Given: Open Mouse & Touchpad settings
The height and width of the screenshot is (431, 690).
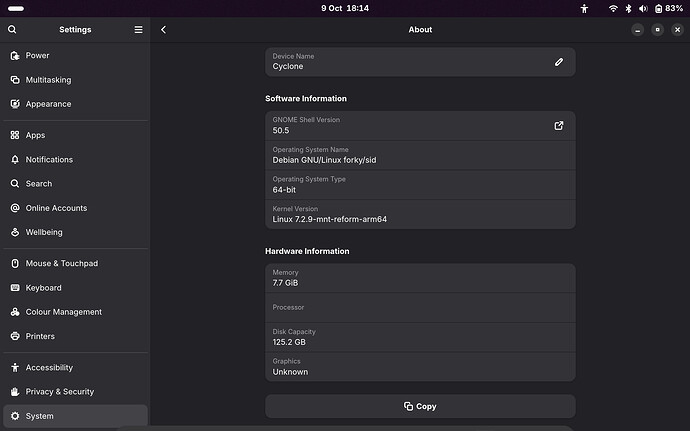Looking at the screenshot, I should click(x=75, y=263).
